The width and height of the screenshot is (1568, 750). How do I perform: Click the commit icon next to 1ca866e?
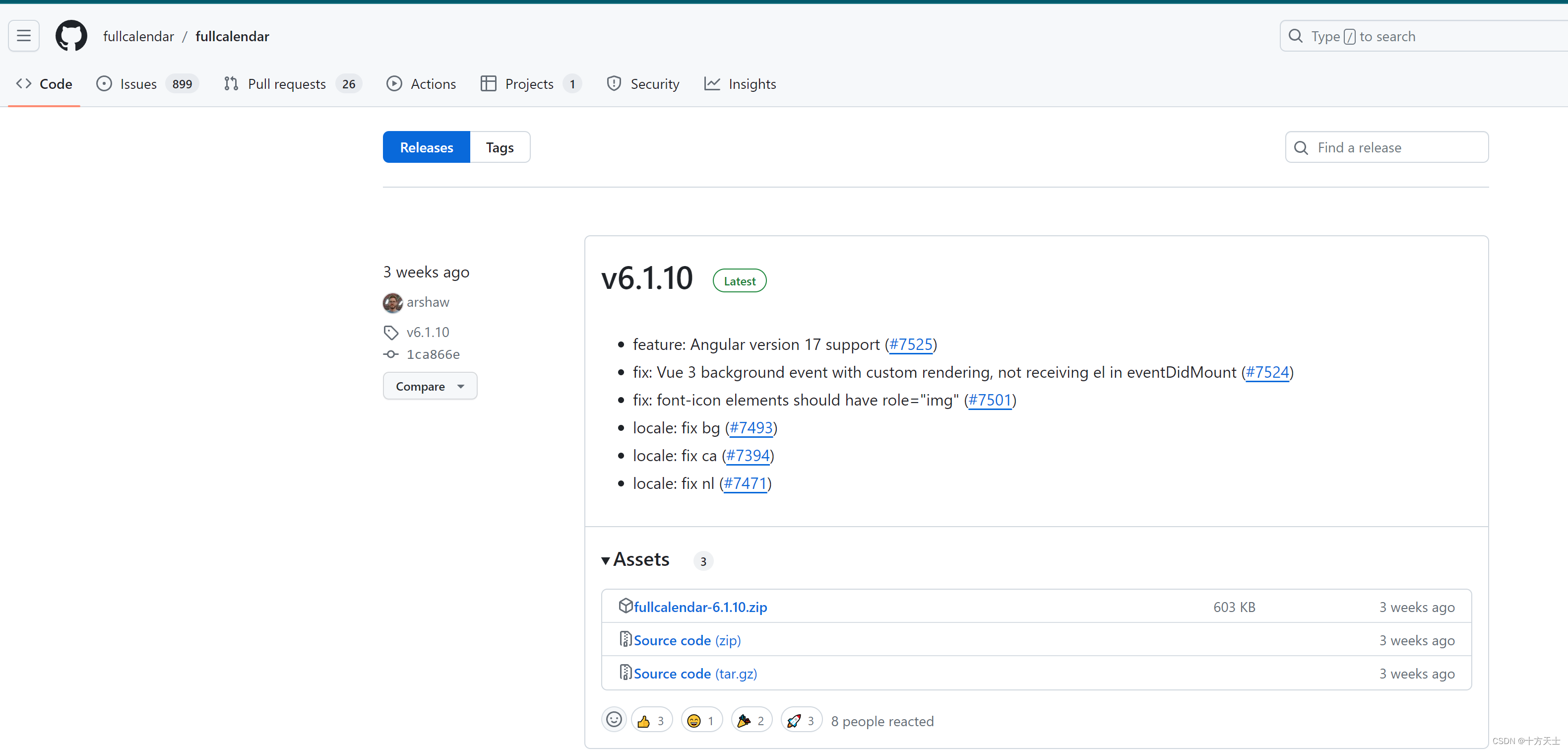(391, 354)
